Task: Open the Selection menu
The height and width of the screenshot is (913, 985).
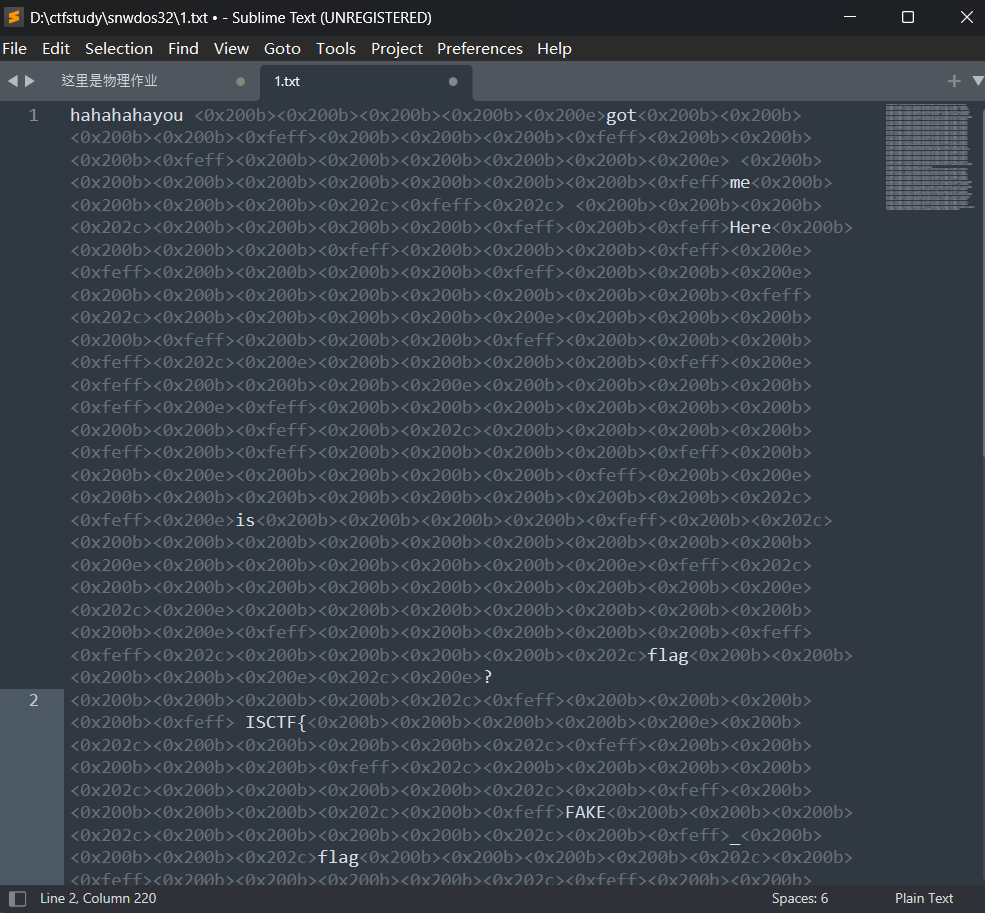Action: click(119, 48)
